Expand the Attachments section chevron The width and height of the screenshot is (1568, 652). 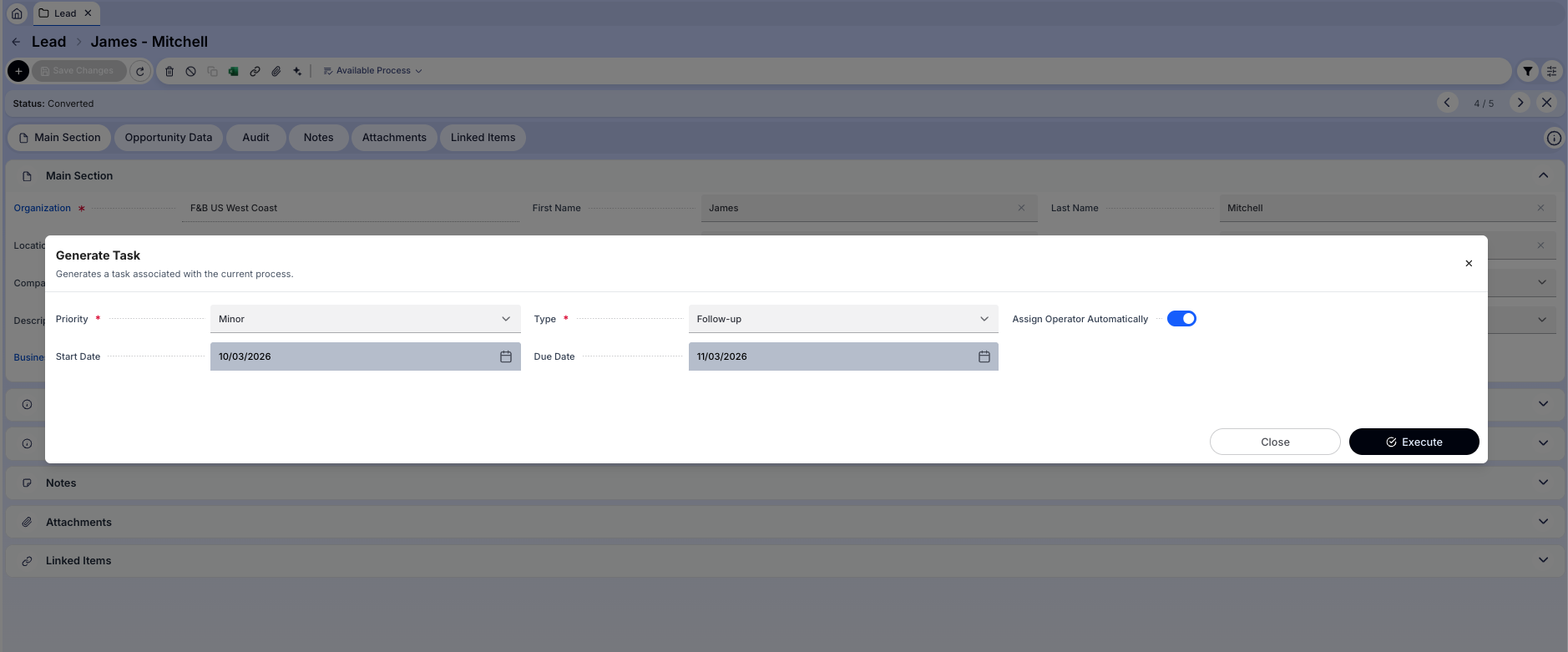1542,522
